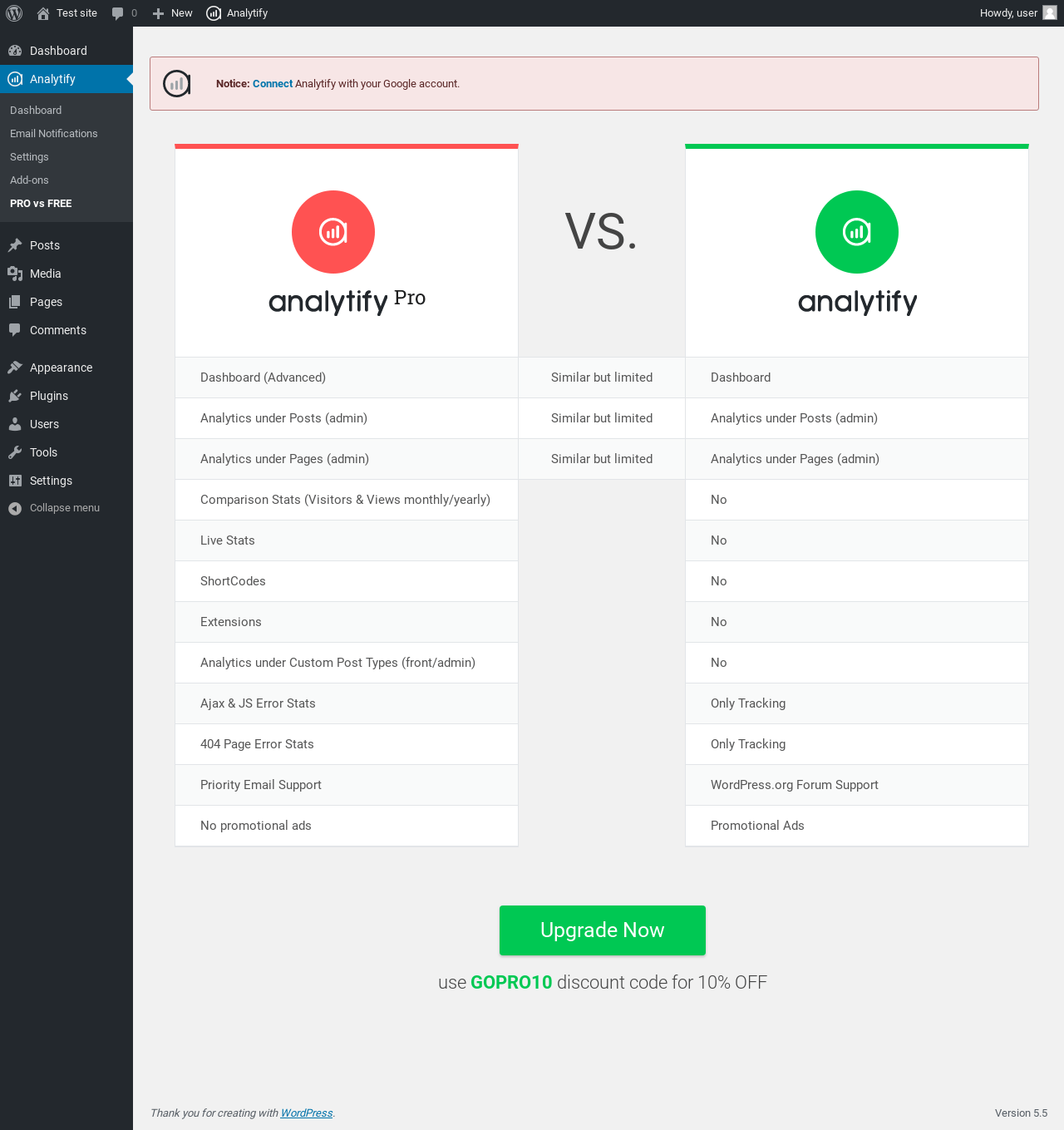Image resolution: width=1064 pixels, height=1130 pixels.
Task: Click the Pages icon in sidebar
Action: tap(15, 302)
